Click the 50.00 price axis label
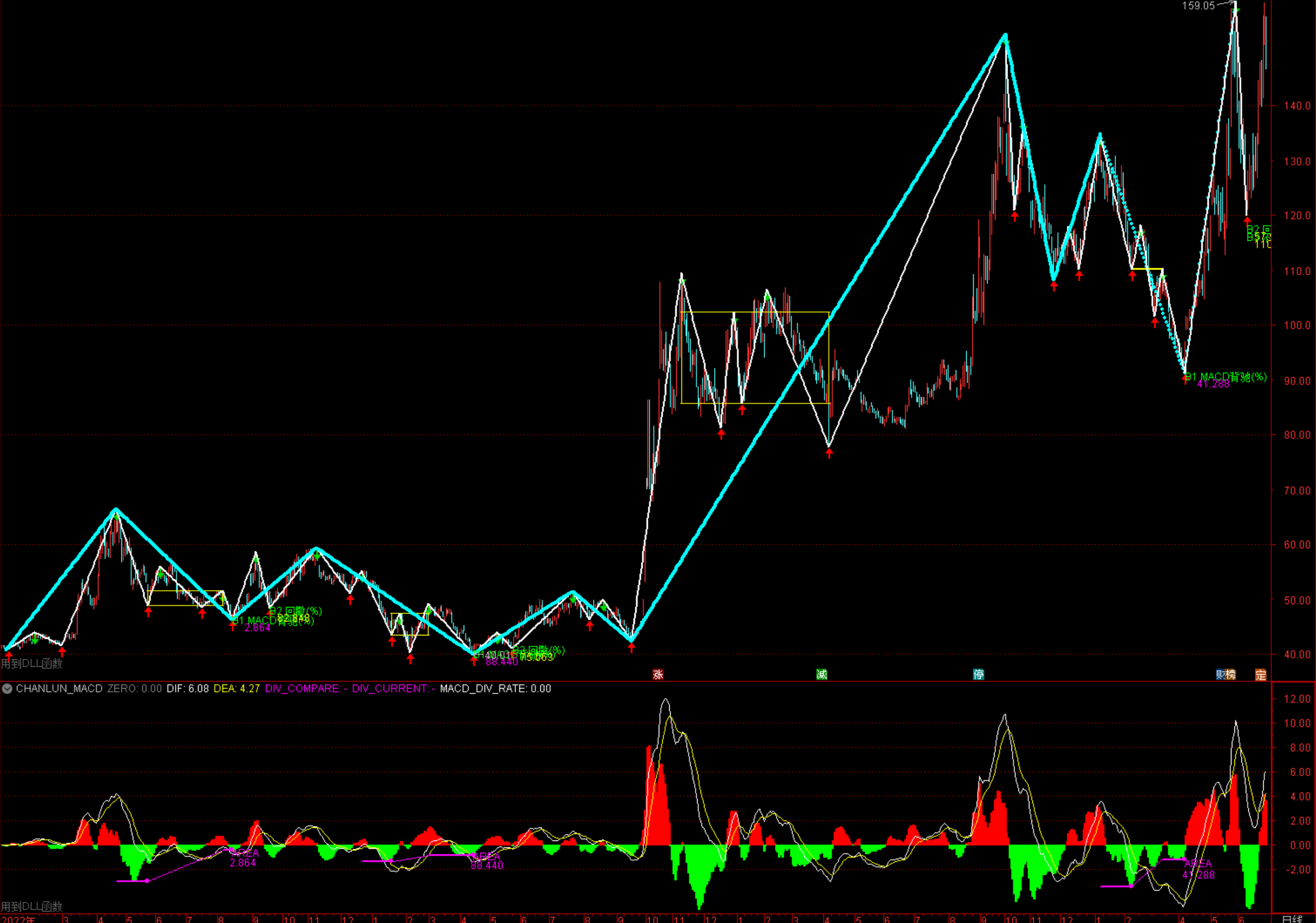 coord(1297,600)
